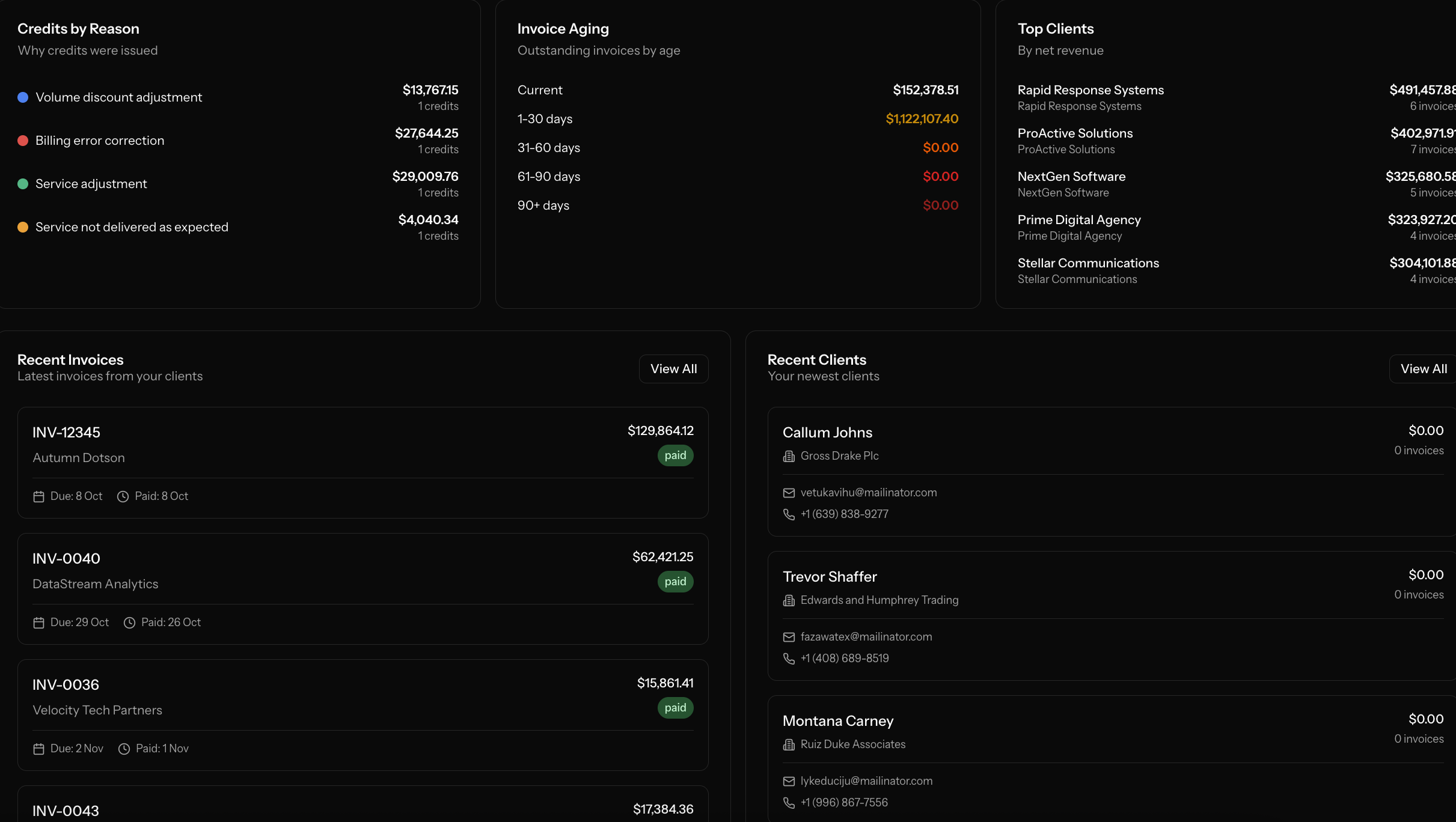Screen dimensions: 1456x822
Task: Click building icon next to Gross Drake Plc
Action: [x=789, y=456]
